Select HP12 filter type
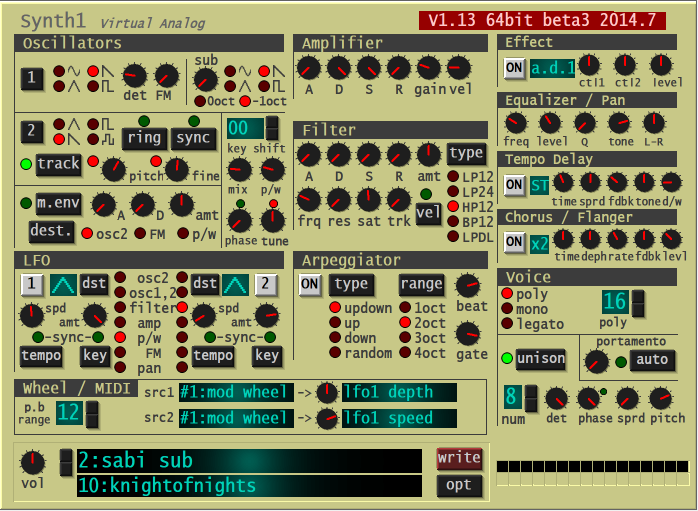Image resolution: width=698 pixels, height=511 pixels. [x=453, y=207]
